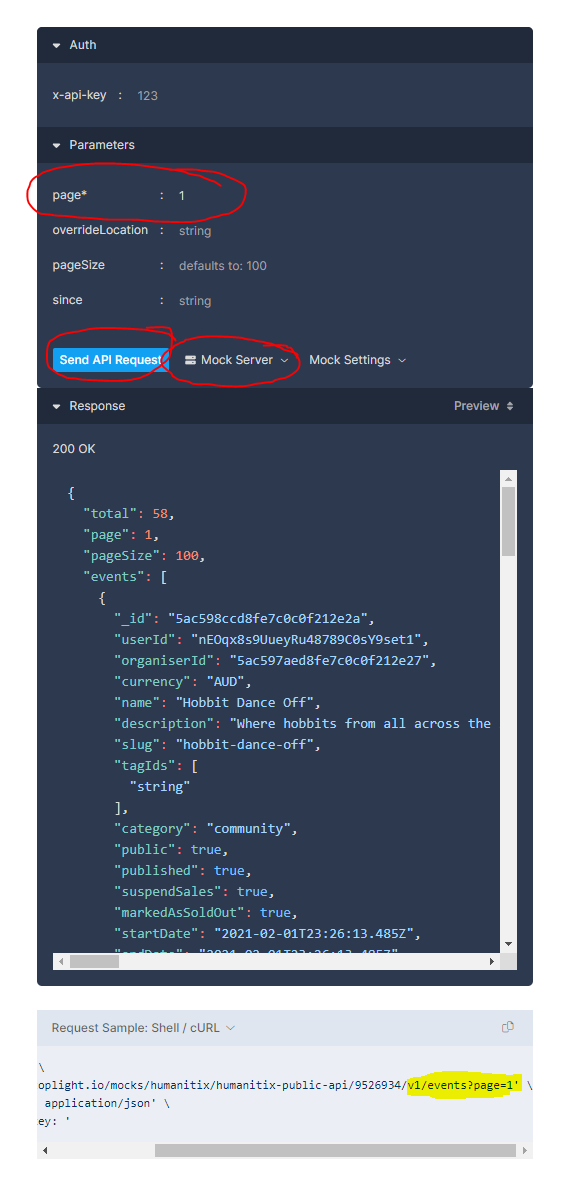Click response horizontal scroll right arrow

point(492,961)
